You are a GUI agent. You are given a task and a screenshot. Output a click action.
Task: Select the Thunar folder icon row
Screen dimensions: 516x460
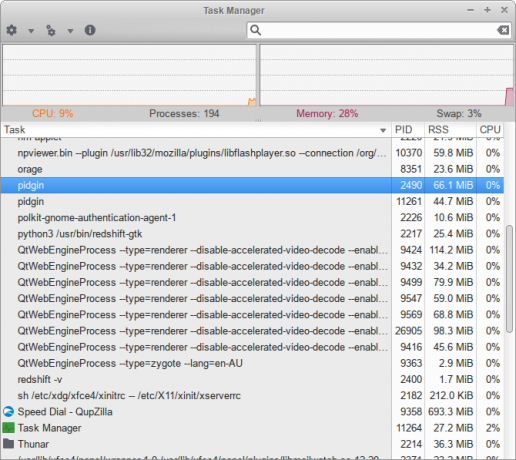pyautogui.click(x=252, y=444)
